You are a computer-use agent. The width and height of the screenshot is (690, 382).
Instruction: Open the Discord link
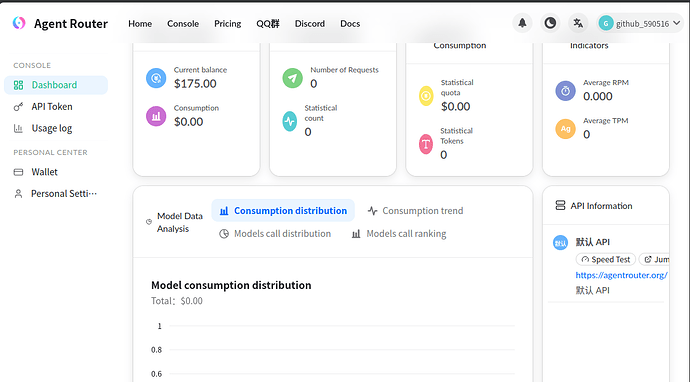click(310, 24)
